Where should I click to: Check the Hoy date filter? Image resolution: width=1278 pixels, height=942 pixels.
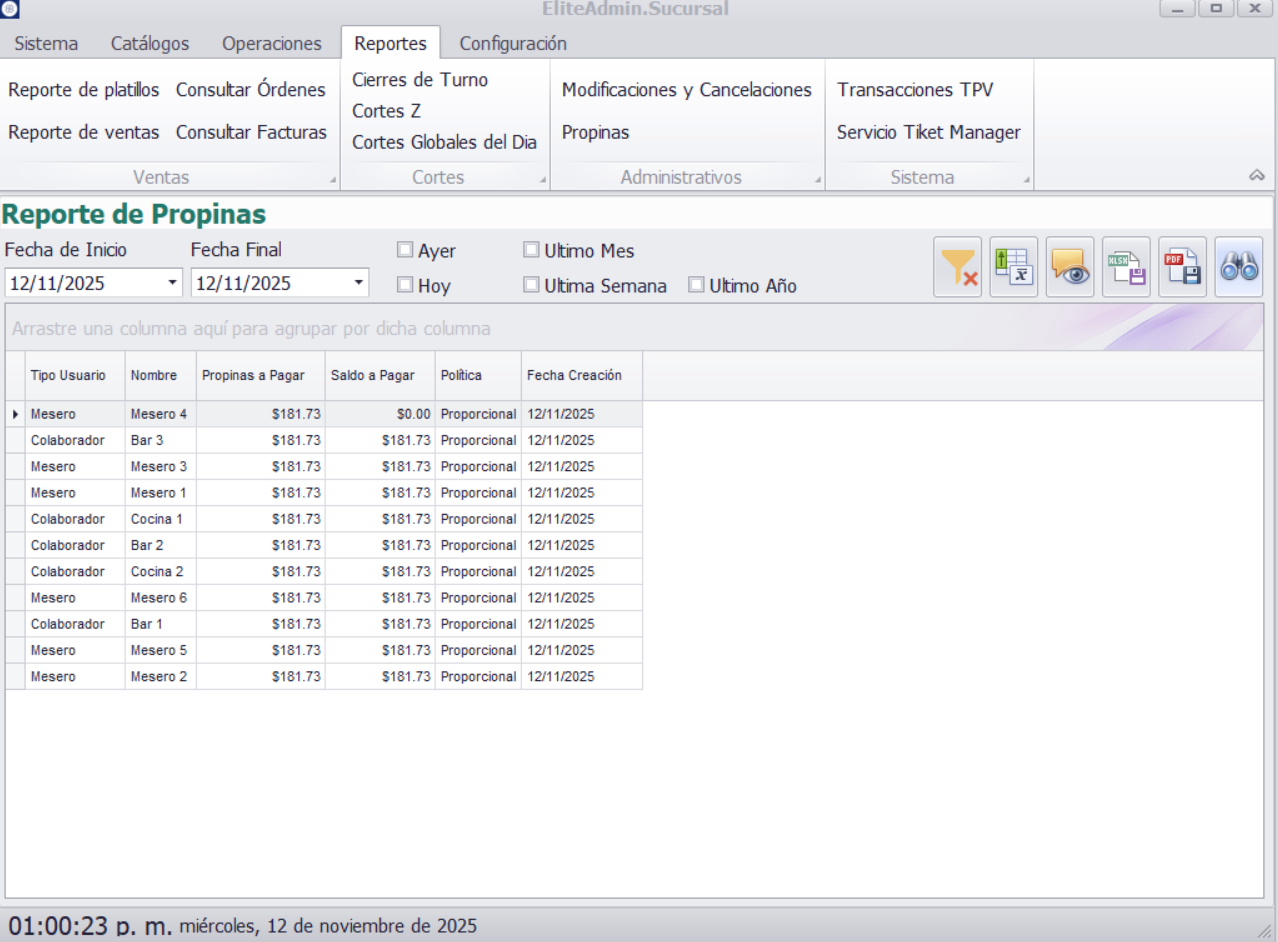click(405, 285)
